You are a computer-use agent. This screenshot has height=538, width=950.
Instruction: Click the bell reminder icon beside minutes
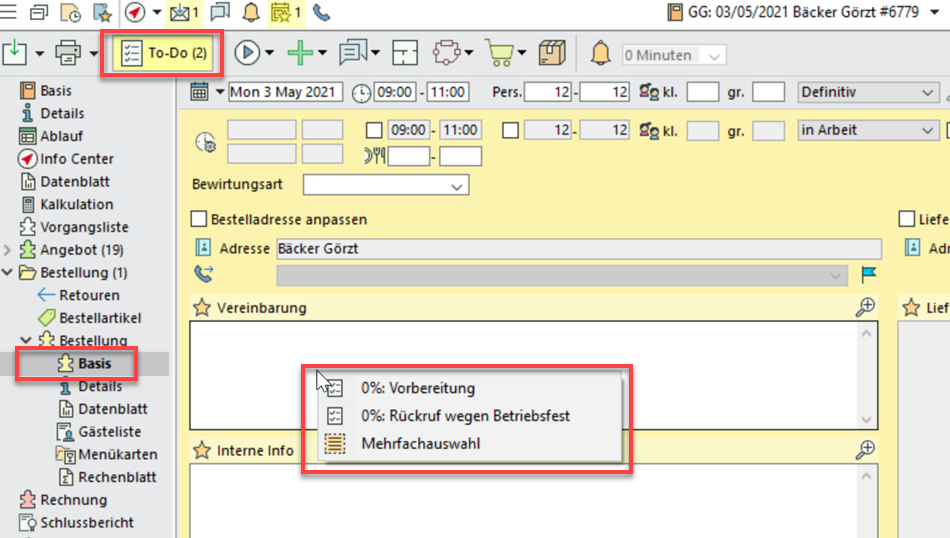[600, 53]
